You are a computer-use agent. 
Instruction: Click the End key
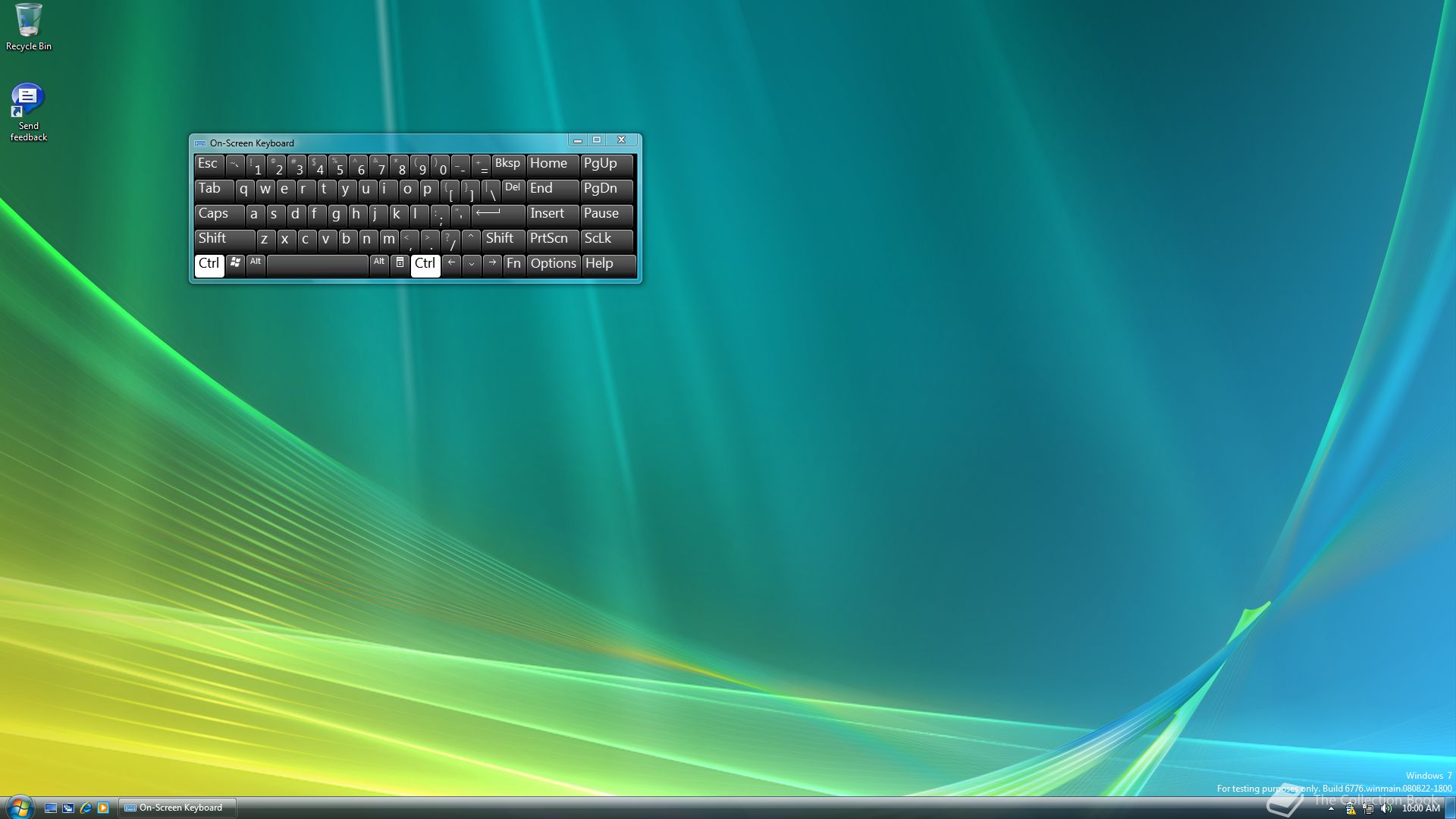[553, 190]
